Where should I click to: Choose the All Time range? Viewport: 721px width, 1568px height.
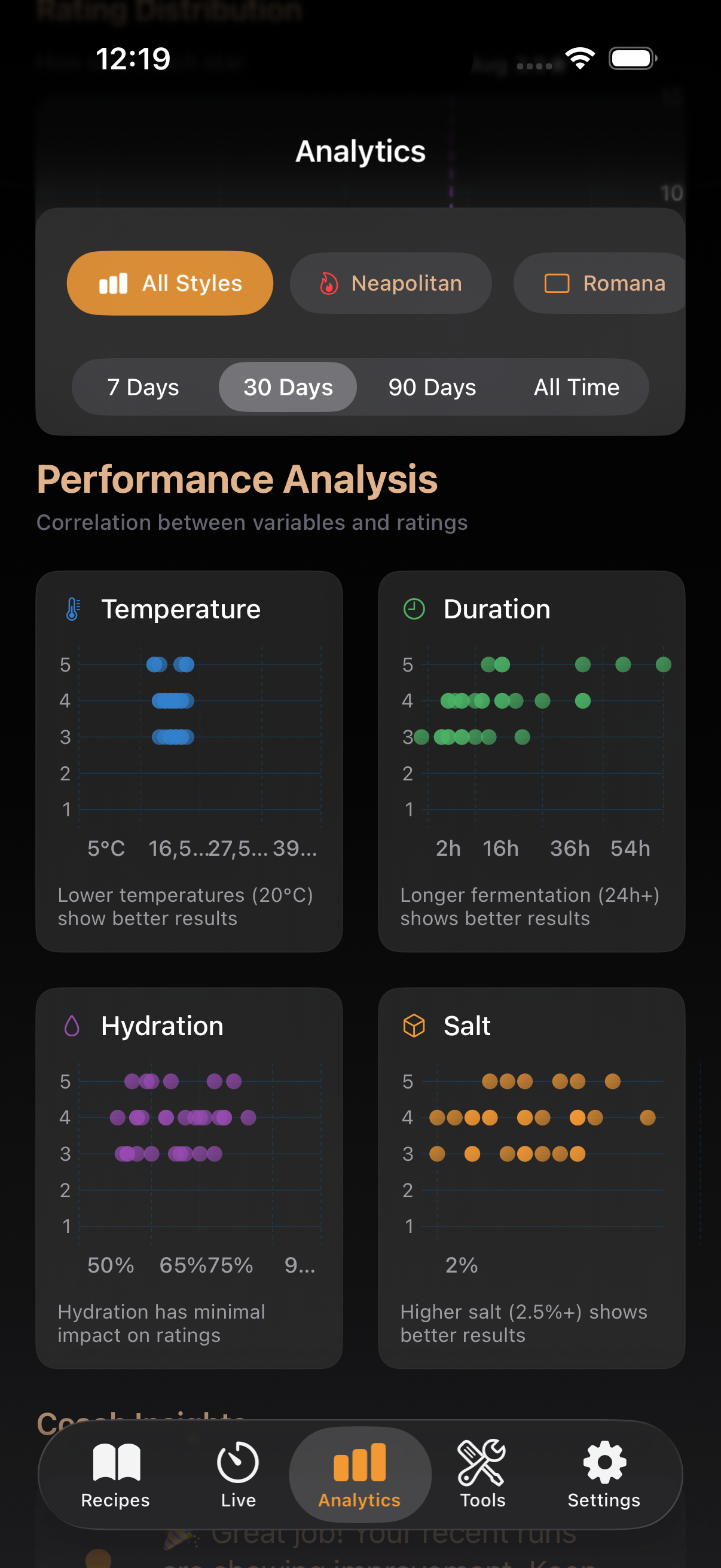(576, 386)
